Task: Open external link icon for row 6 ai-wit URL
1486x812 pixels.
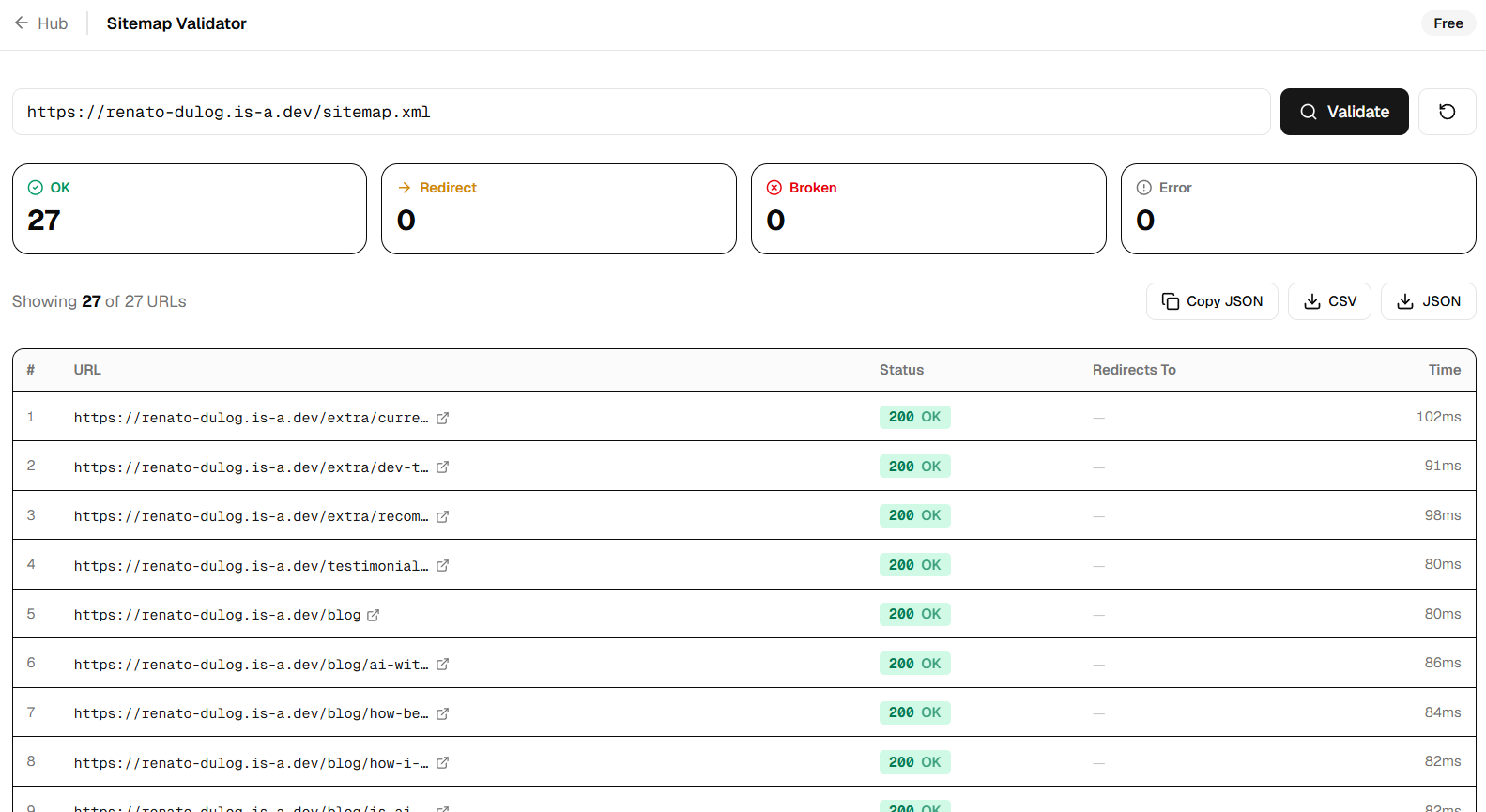Action: coord(442,664)
